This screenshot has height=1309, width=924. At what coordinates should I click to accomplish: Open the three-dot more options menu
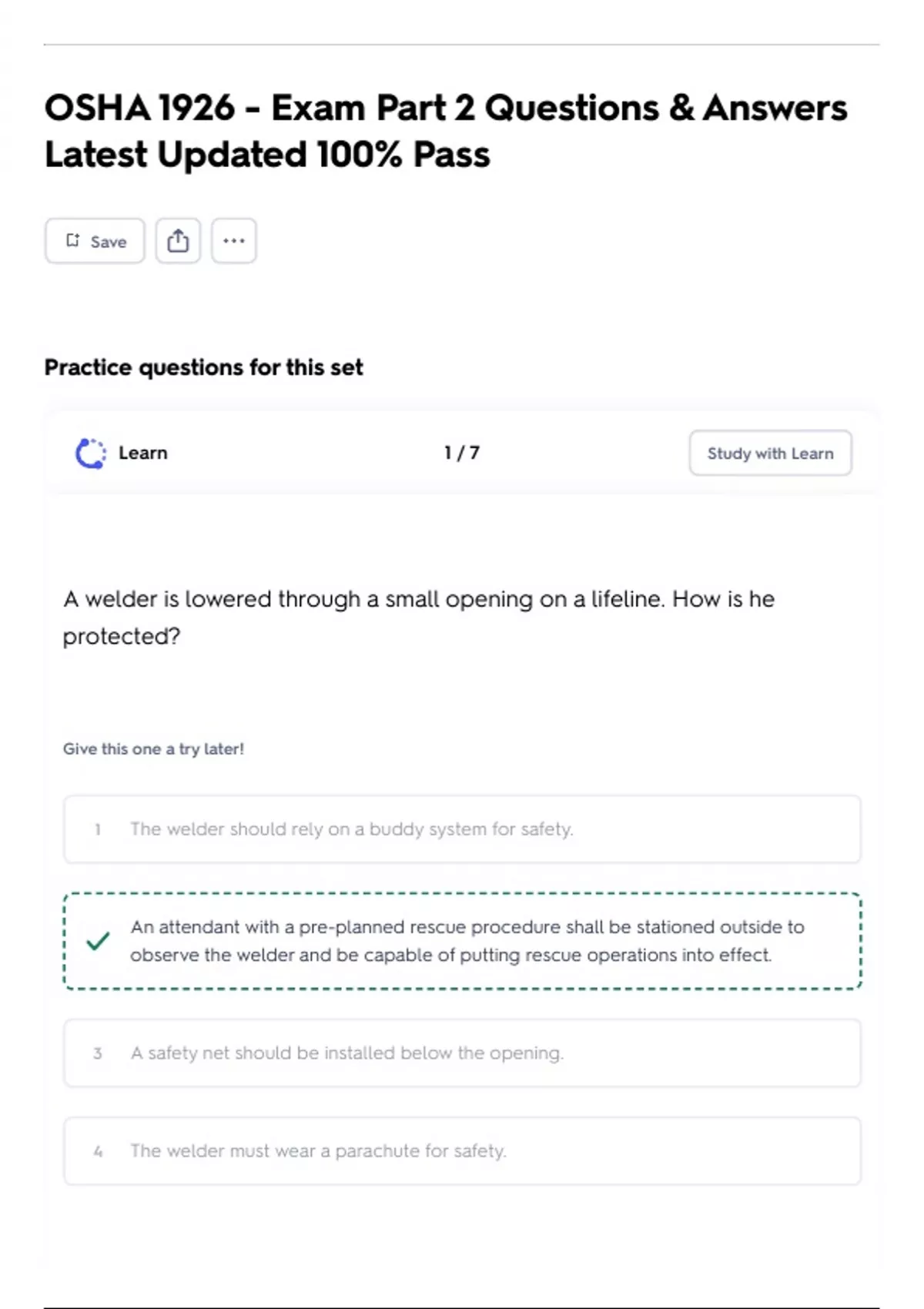point(234,241)
